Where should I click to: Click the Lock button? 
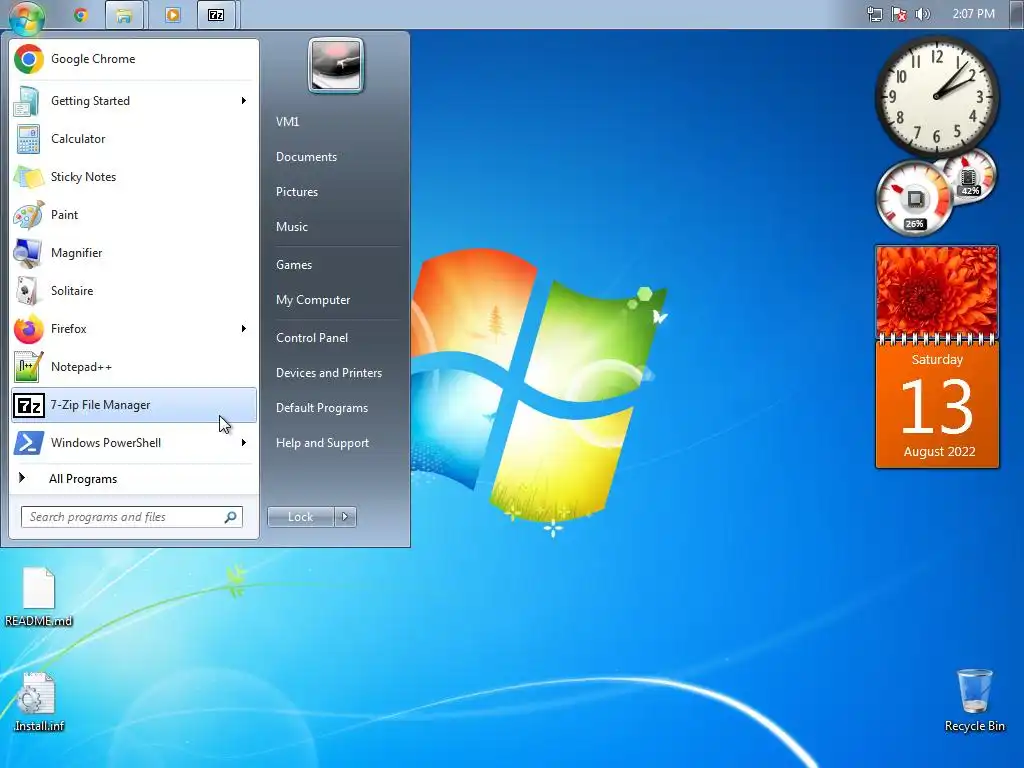point(300,517)
